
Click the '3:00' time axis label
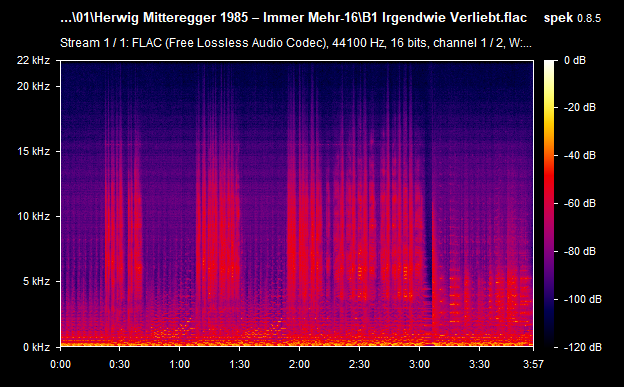pyautogui.click(x=419, y=364)
